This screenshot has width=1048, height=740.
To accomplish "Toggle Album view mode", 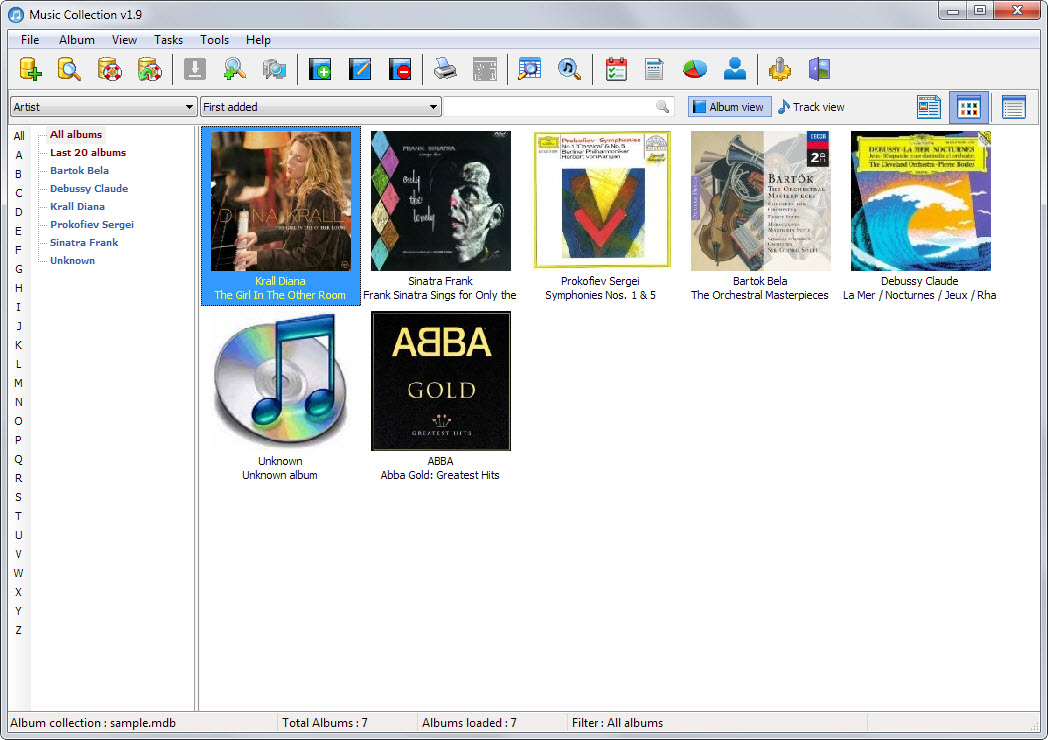I will coord(729,107).
